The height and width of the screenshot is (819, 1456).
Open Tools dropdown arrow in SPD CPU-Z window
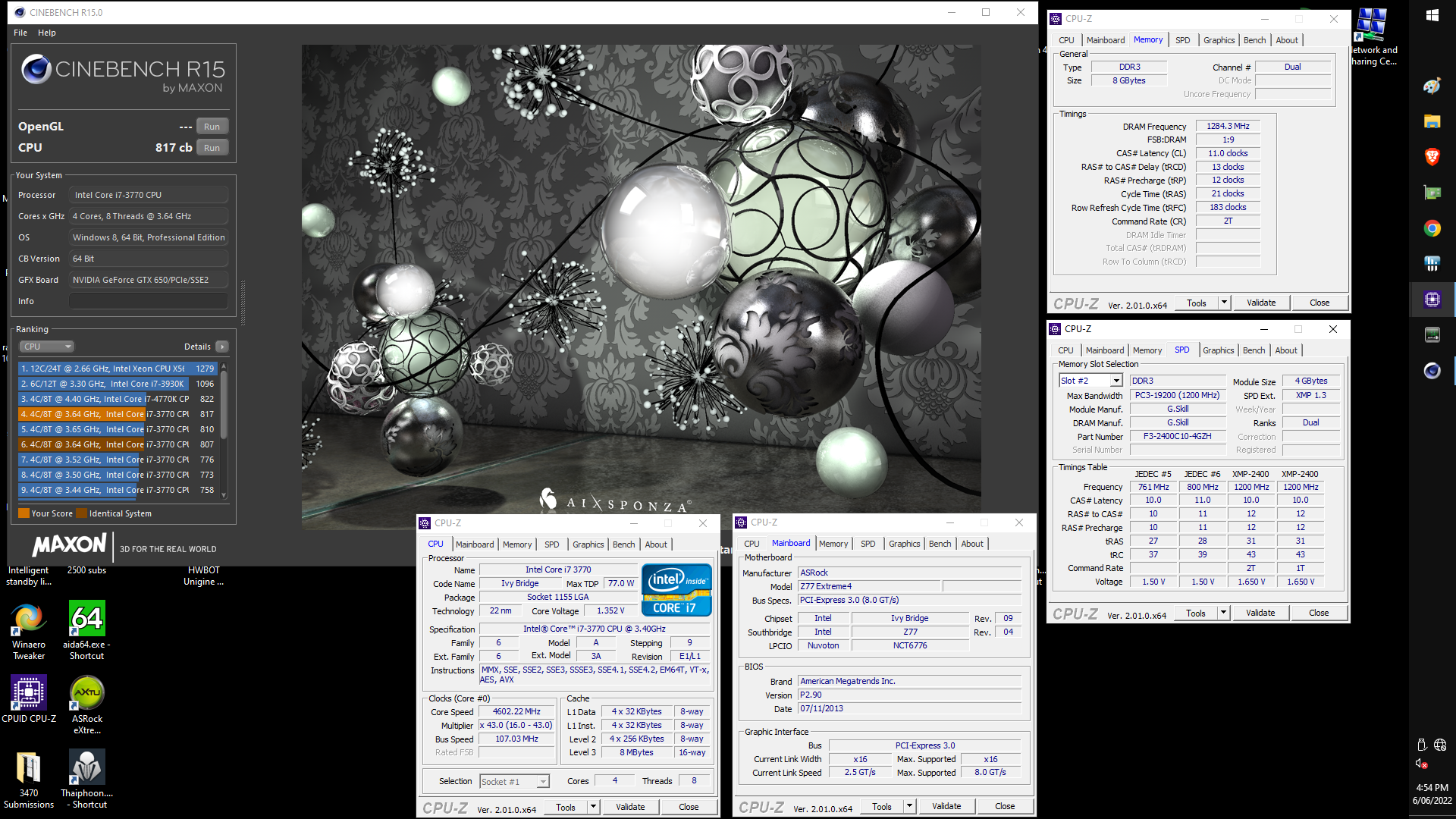pyautogui.click(x=1222, y=613)
